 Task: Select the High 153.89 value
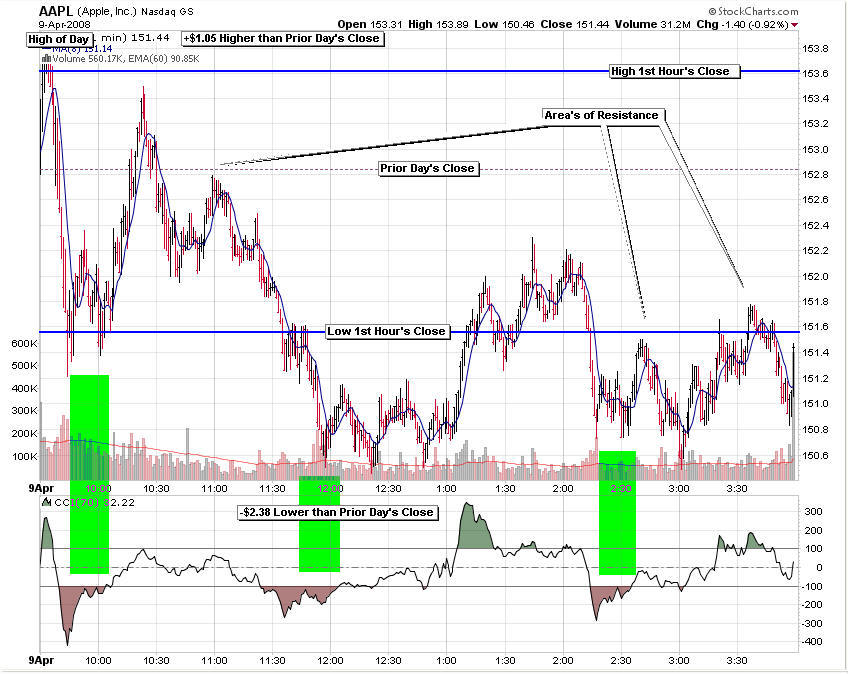coord(438,24)
